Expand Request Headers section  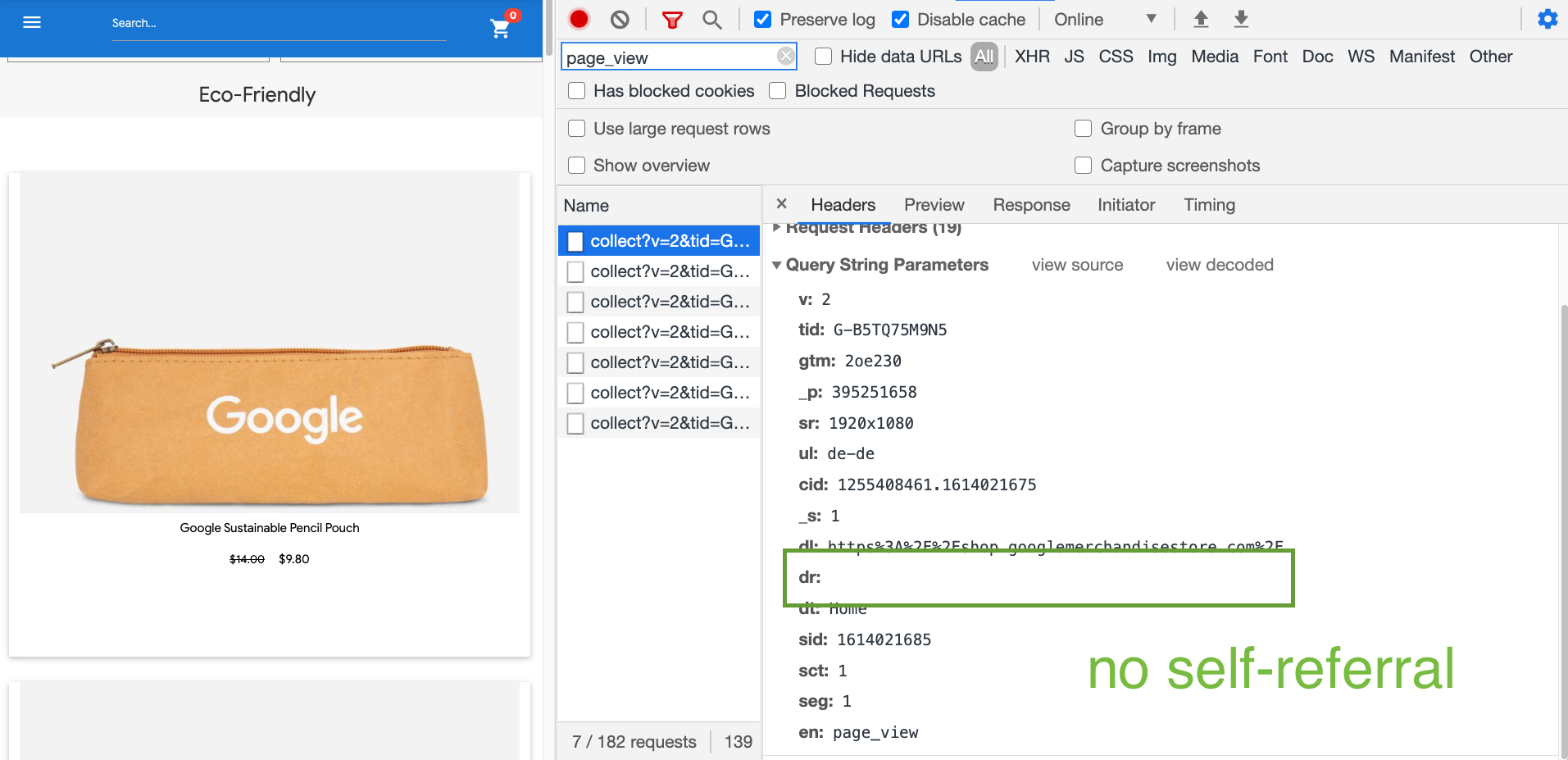click(x=777, y=228)
